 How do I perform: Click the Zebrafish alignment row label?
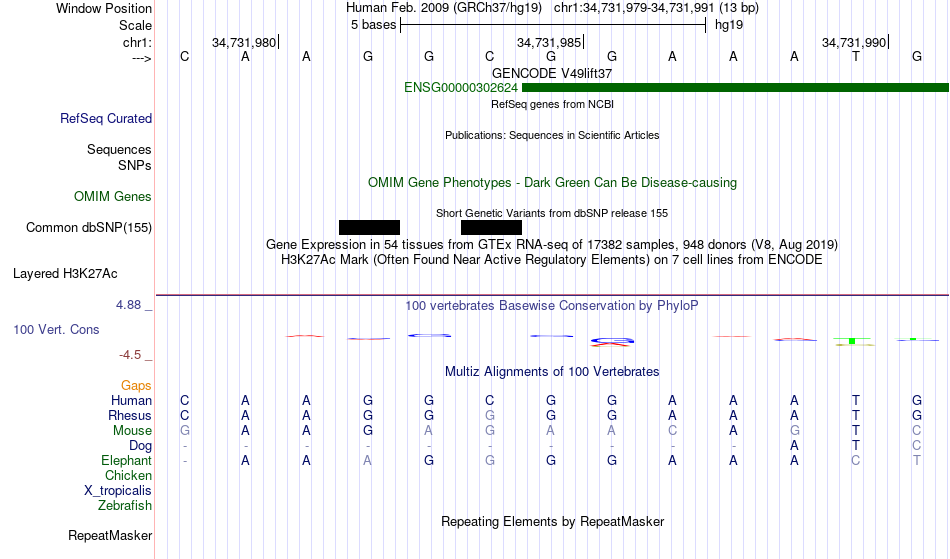(x=125, y=506)
